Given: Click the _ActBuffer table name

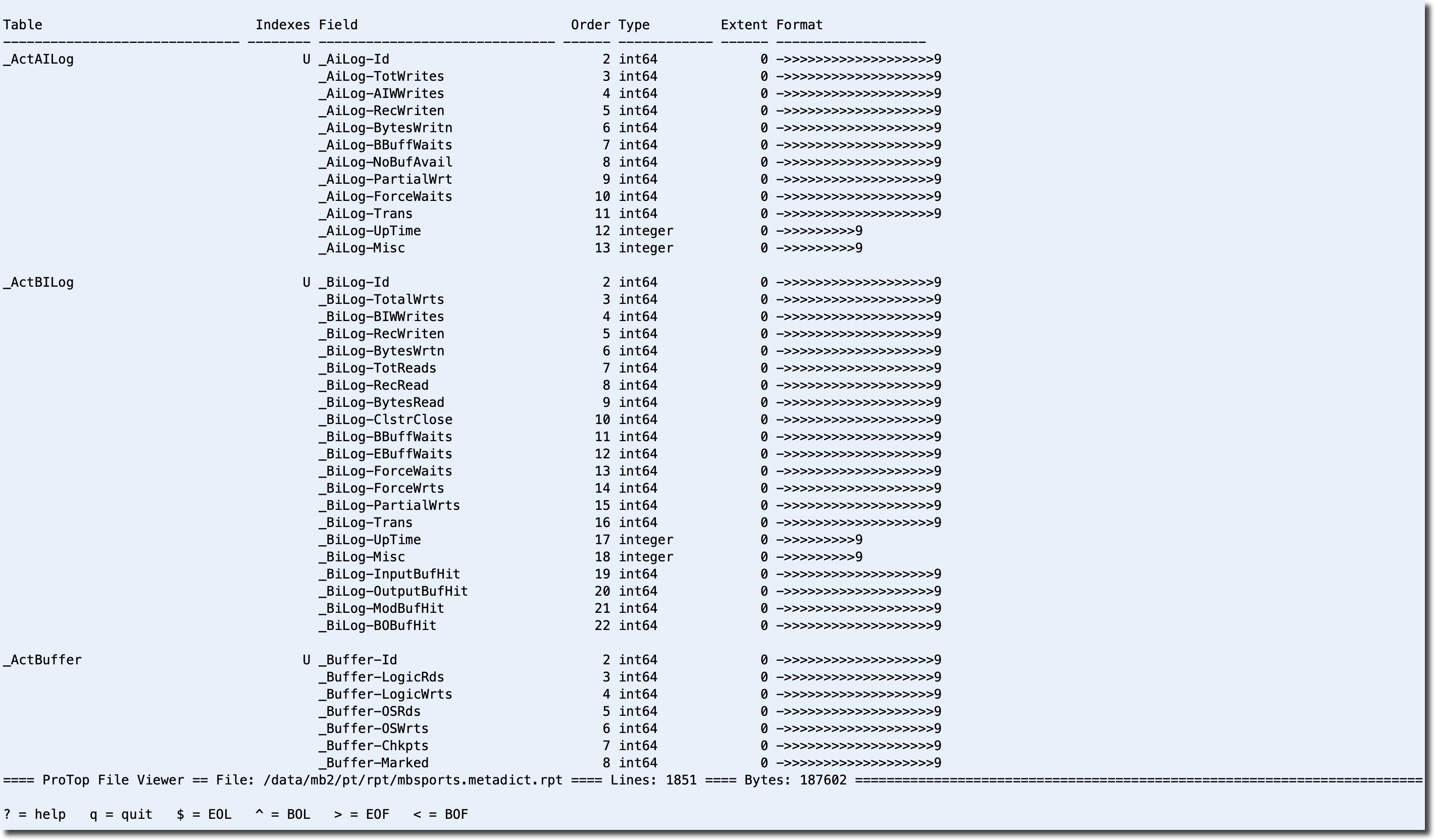Looking at the screenshot, I should [42, 660].
